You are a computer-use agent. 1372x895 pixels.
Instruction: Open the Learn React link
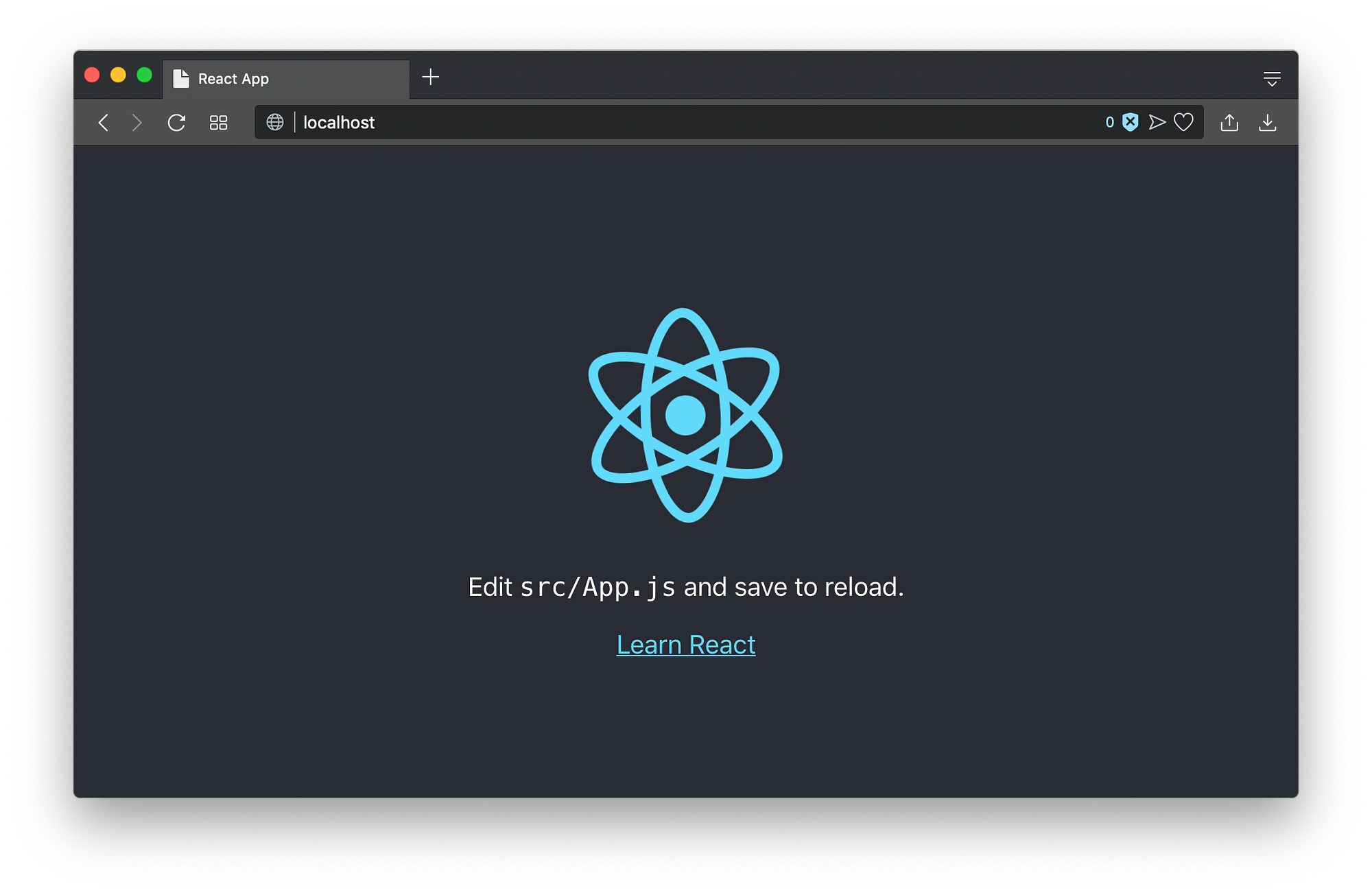tap(685, 645)
